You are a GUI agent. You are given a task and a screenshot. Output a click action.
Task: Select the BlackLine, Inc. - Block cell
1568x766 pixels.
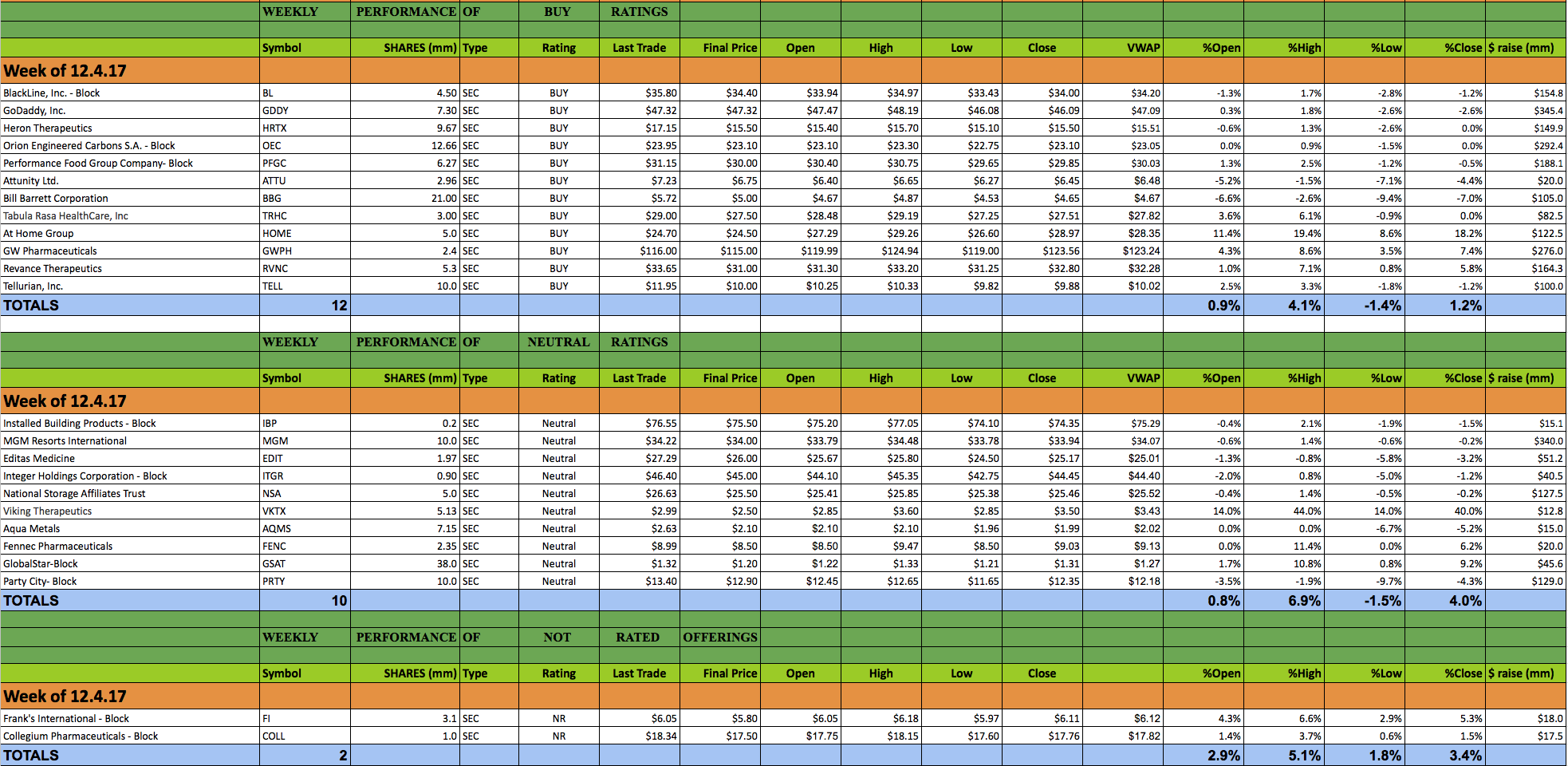click(x=130, y=93)
